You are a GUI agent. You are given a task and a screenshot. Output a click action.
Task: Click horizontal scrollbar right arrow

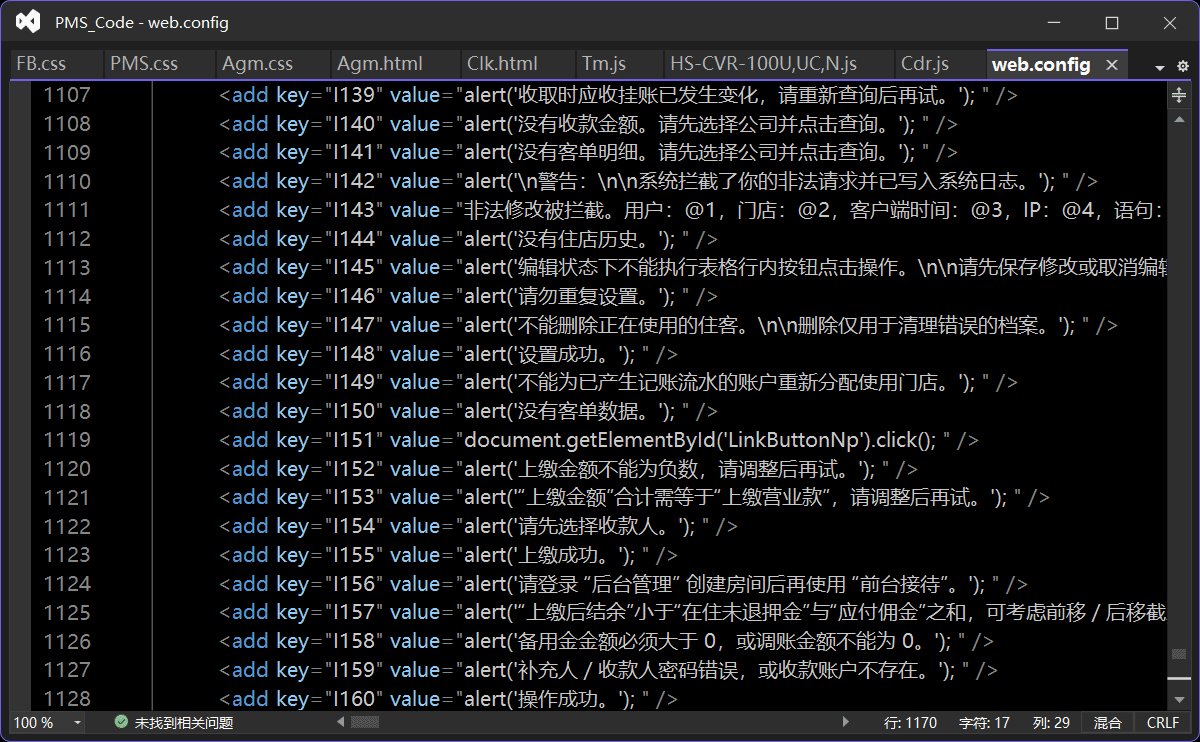[x=846, y=722]
